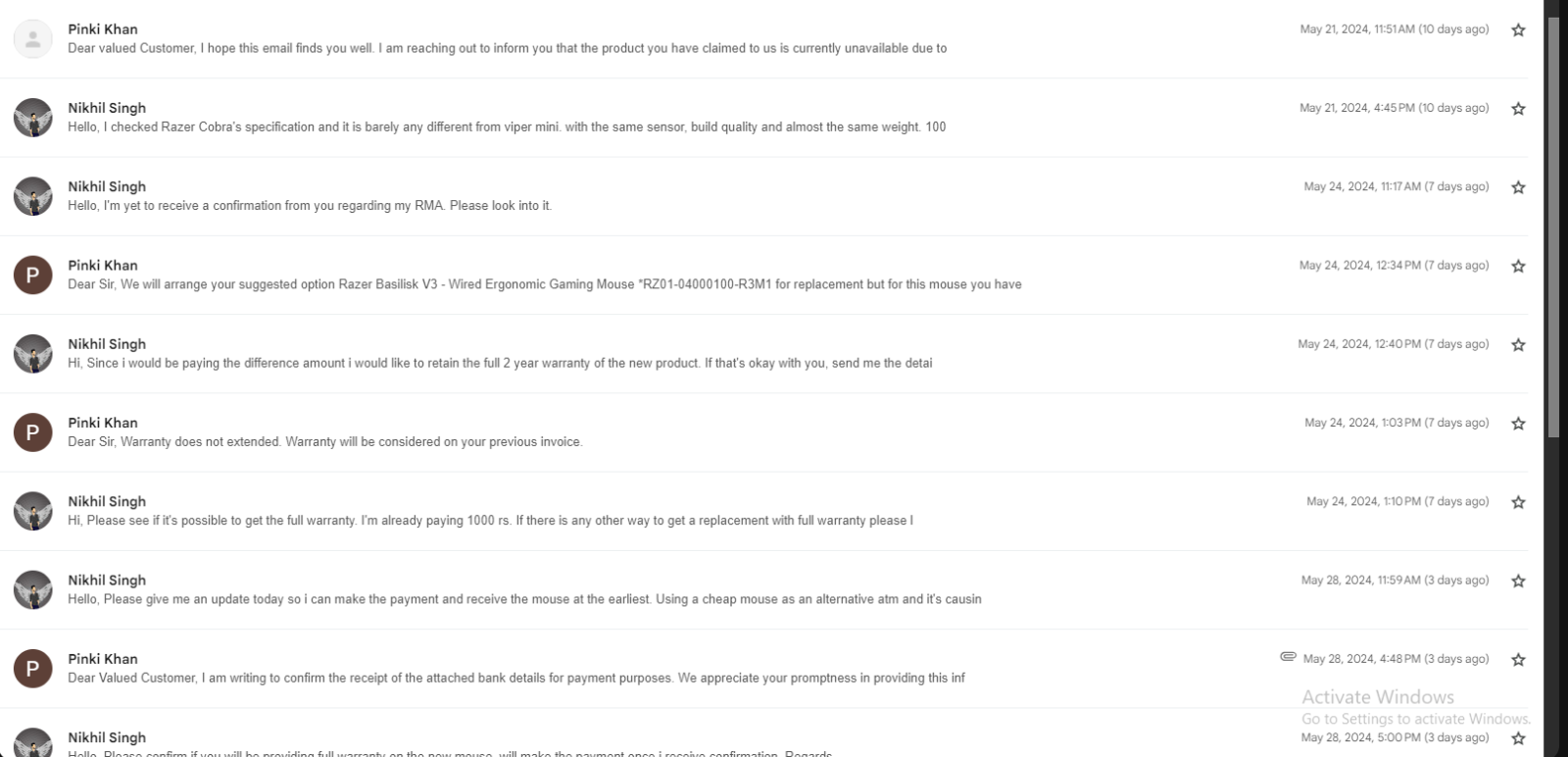Screen dimensions: 1568x757
Task: Star the May 24 1:10 PM message
Action: (x=1518, y=502)
